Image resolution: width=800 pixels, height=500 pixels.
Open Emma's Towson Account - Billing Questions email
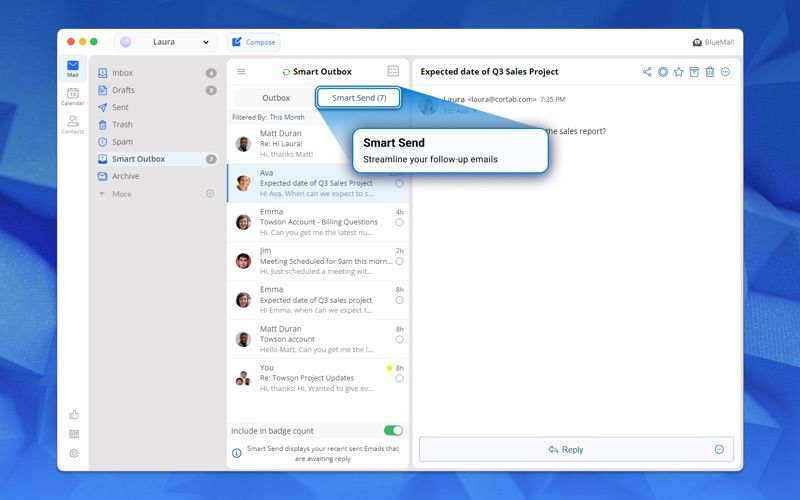click(x=317, y=222)
